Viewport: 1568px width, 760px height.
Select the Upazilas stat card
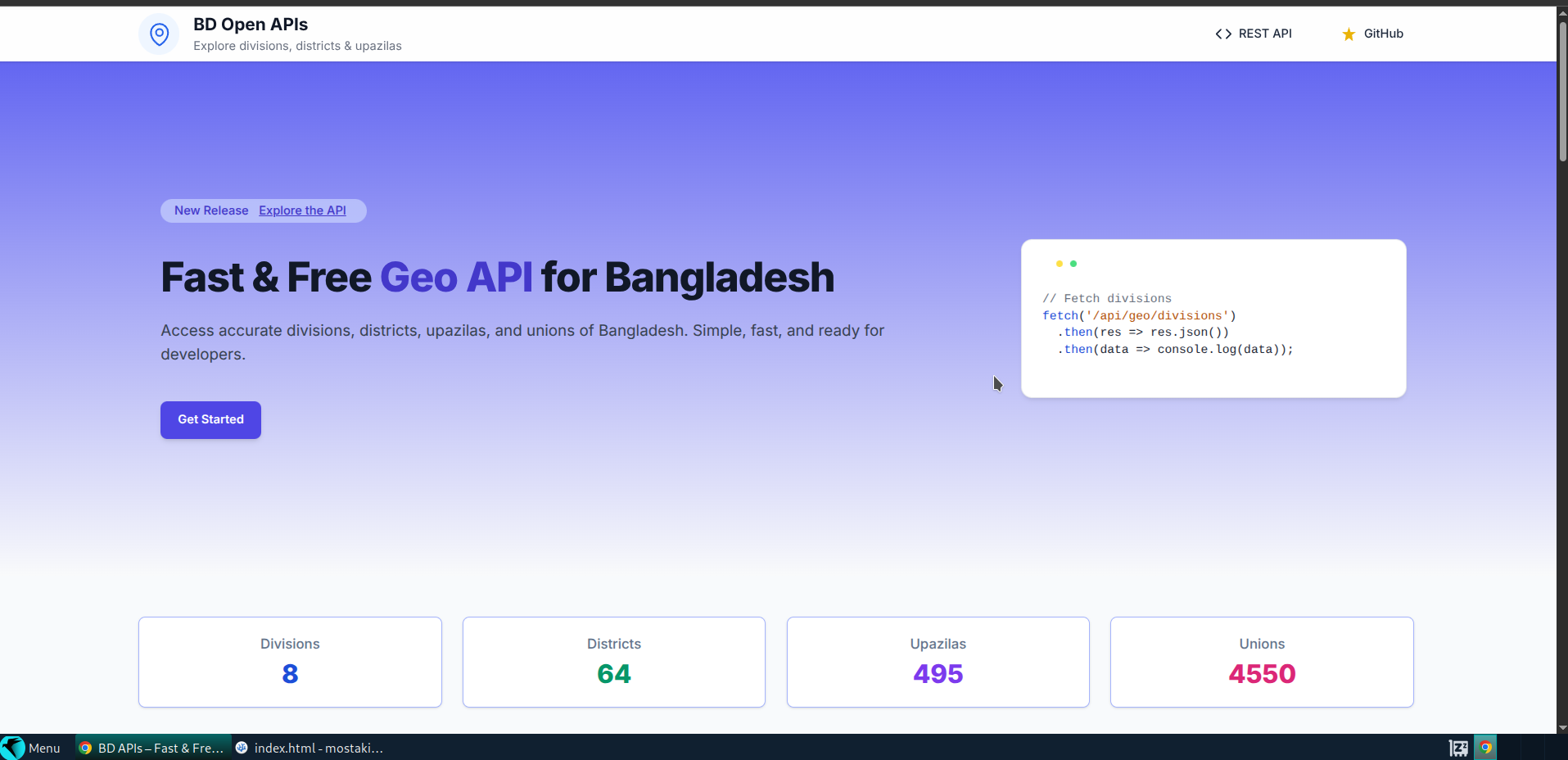(x=938, y=662)
